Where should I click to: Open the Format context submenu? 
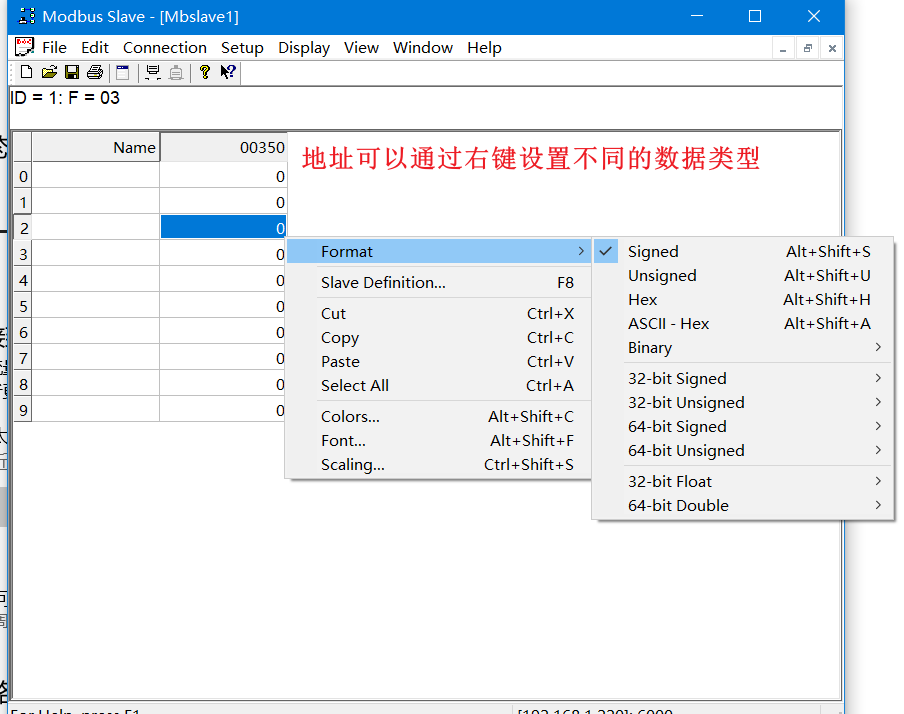click(x=439, y=251)
